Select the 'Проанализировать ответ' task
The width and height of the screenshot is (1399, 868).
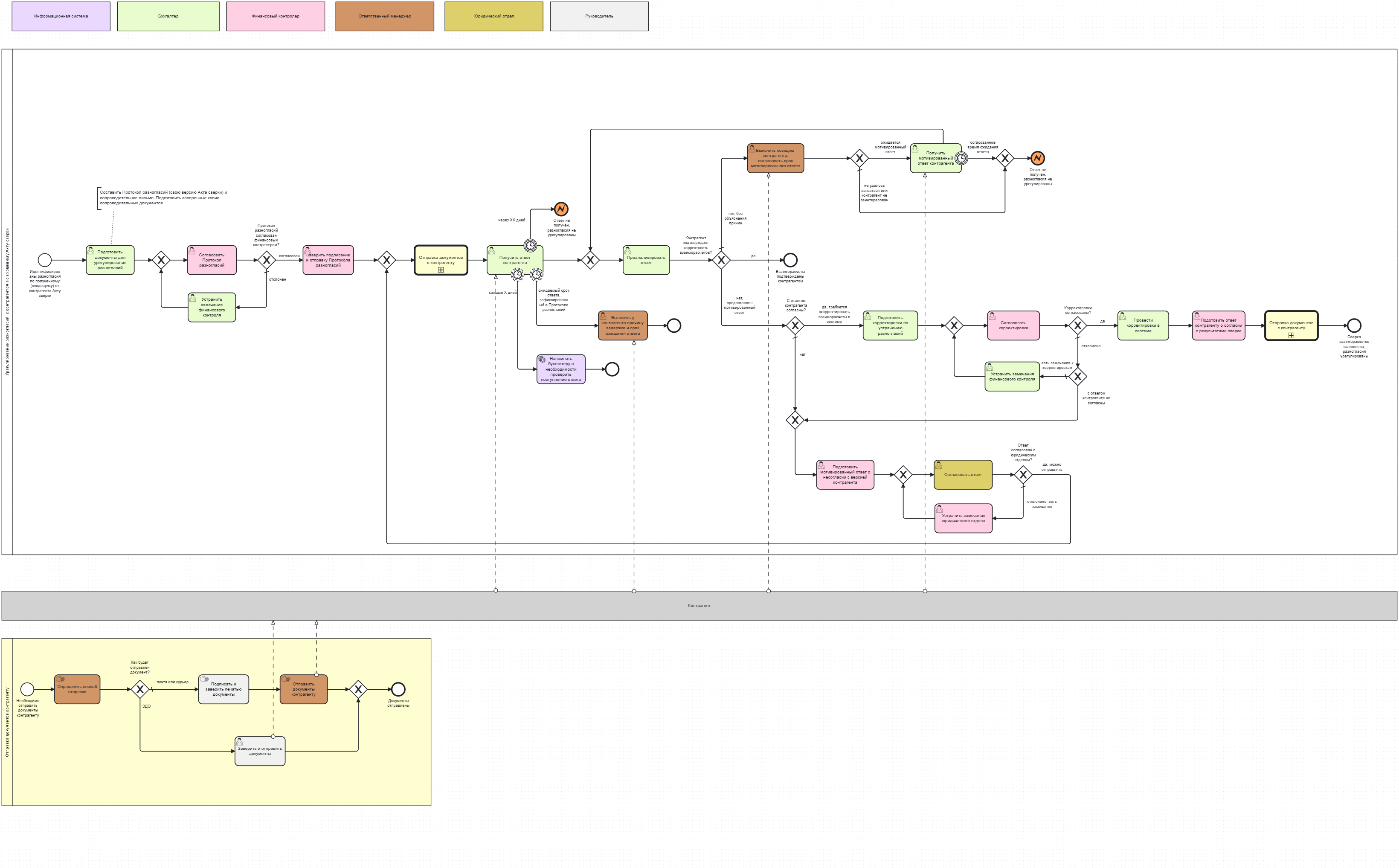click(646, 260)
